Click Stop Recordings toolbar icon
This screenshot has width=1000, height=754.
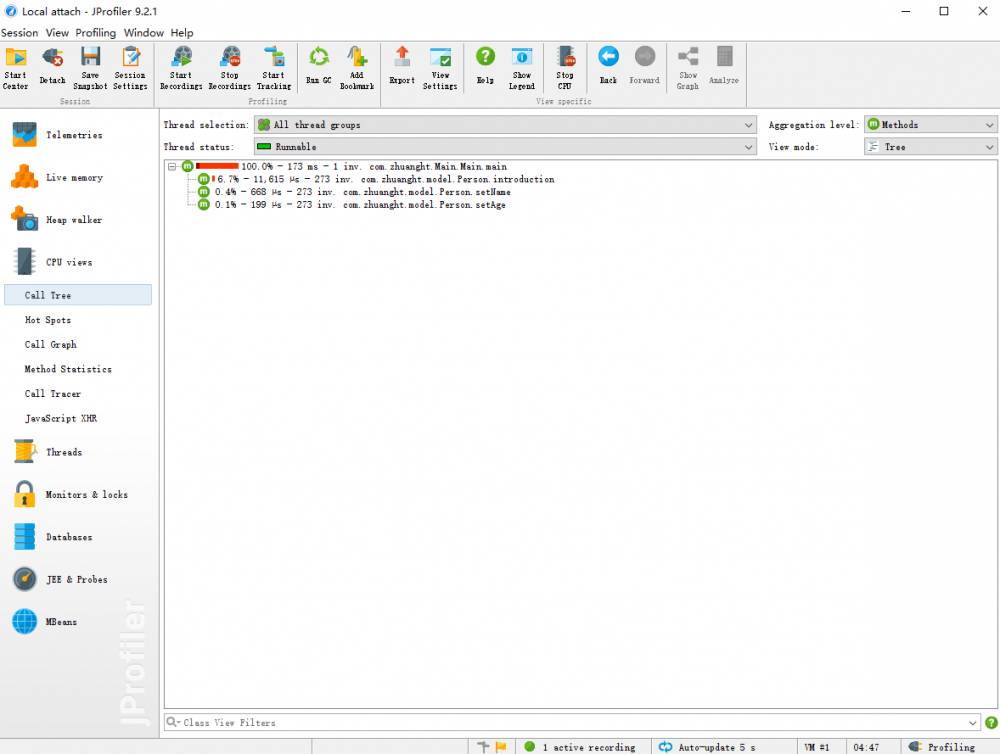(x=230, y=68)
